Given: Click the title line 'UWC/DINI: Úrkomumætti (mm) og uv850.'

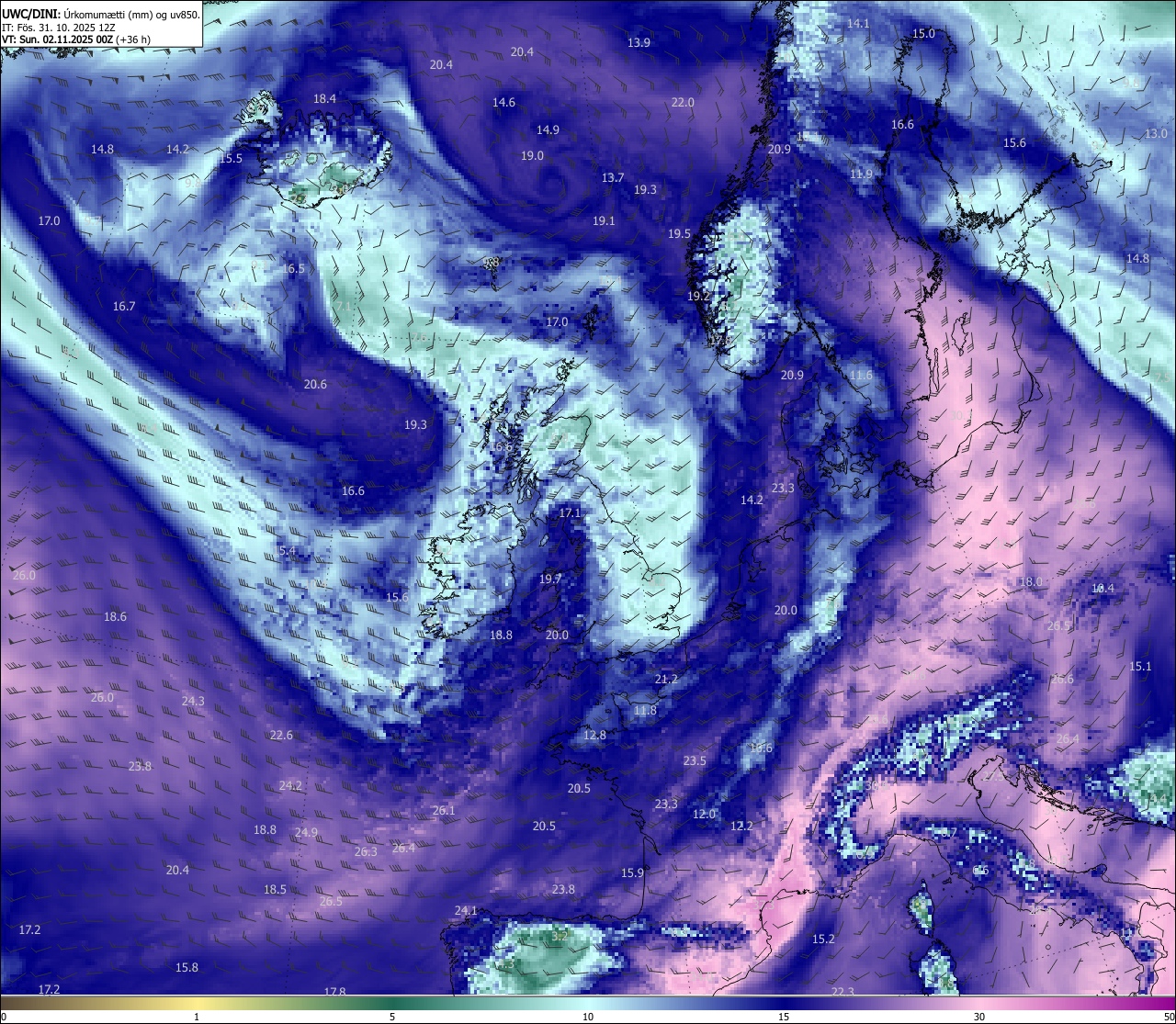Looking at the screenshot, I should 101,15.
